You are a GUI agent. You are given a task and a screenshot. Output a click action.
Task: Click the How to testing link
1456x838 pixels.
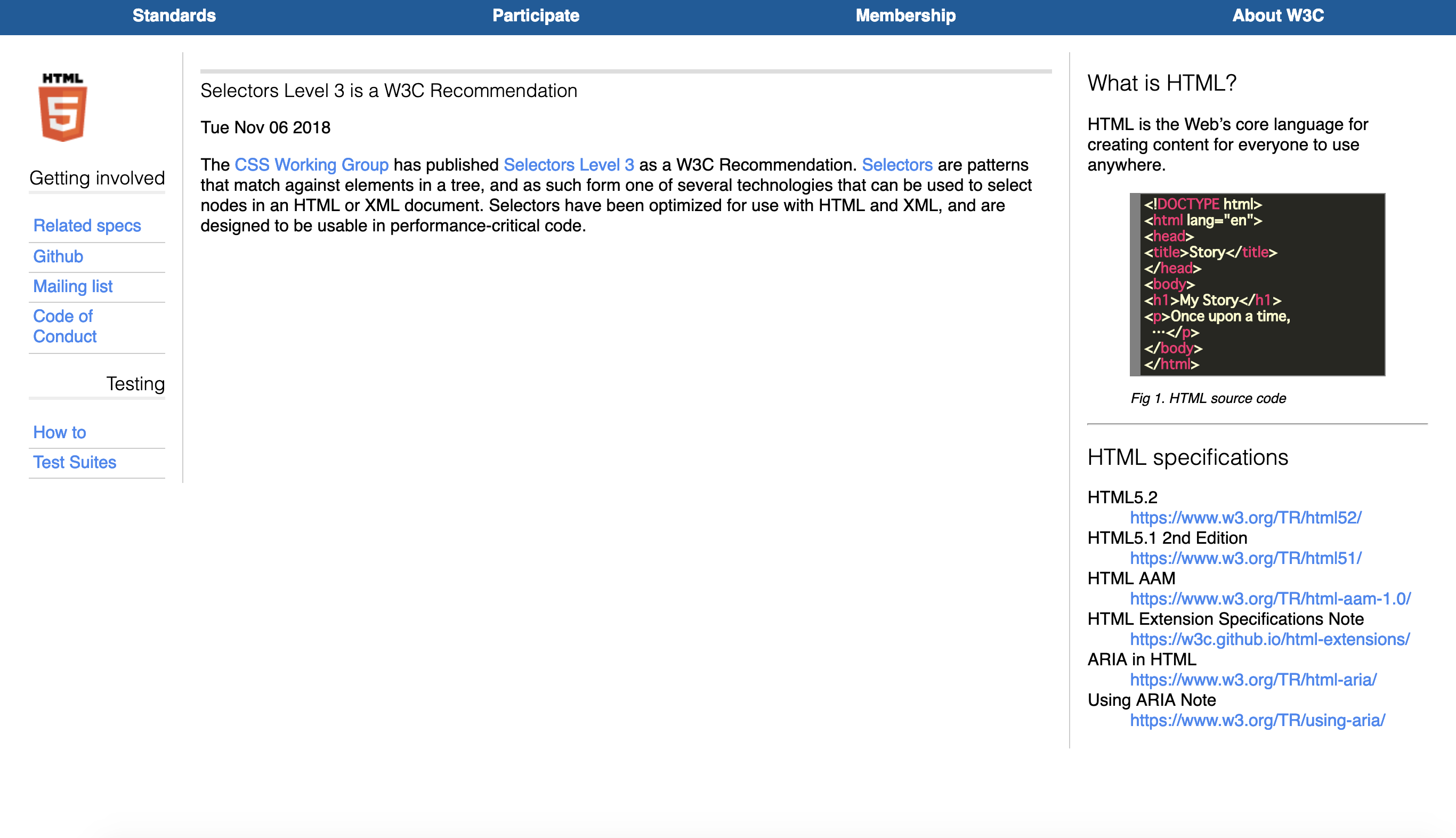pos(59,432)
